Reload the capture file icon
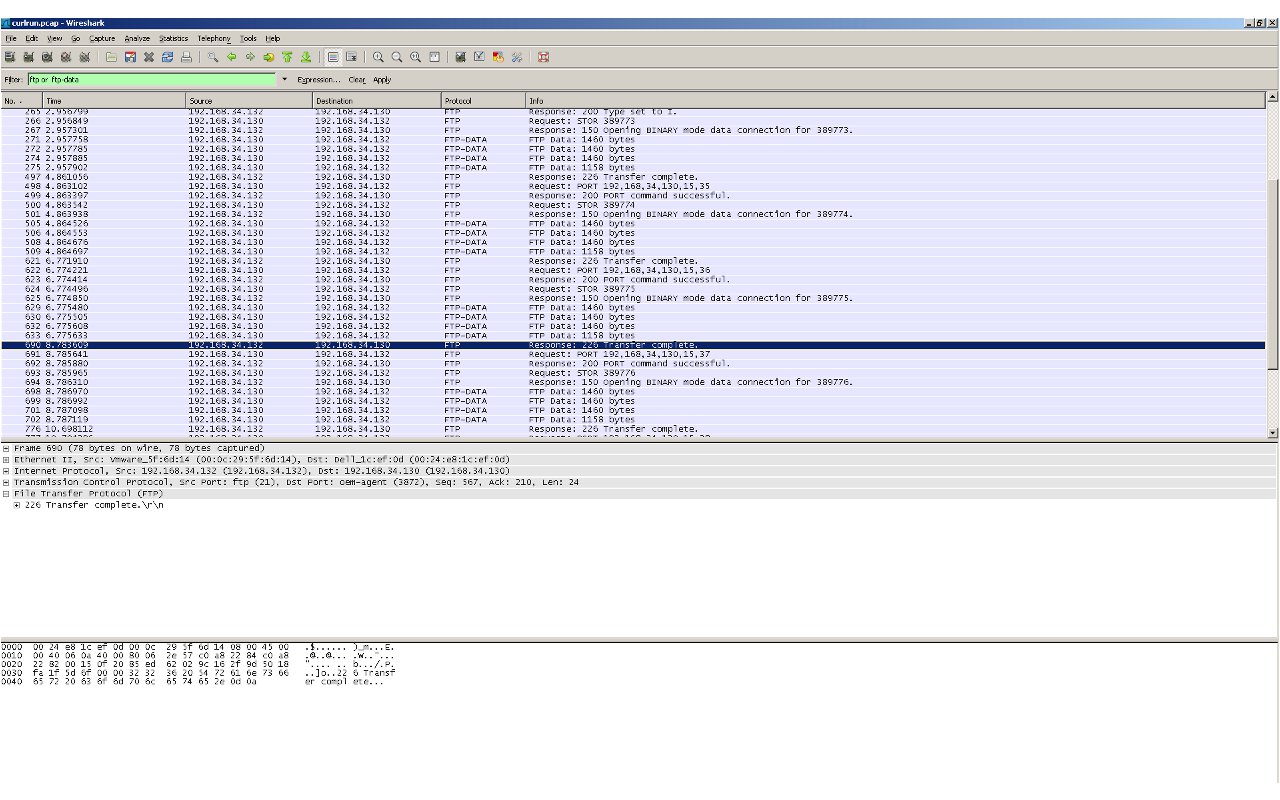The image size is (1280, 800). [167, 57]
